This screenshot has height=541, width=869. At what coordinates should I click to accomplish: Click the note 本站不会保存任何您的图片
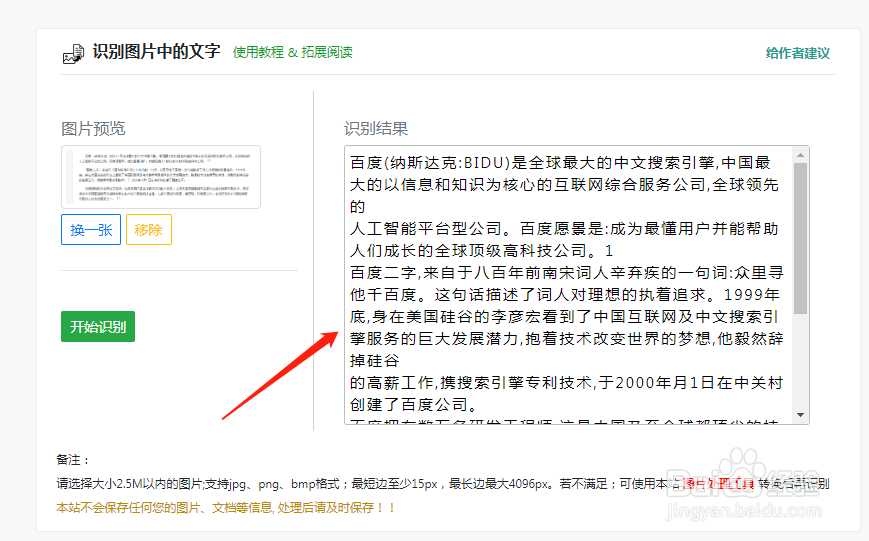(x=226, y=508)
